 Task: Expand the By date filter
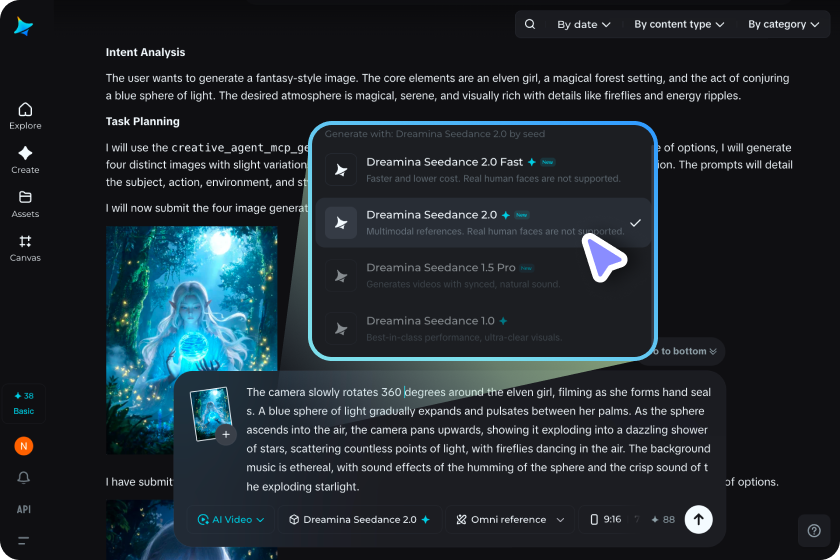[x=583, y=24]
